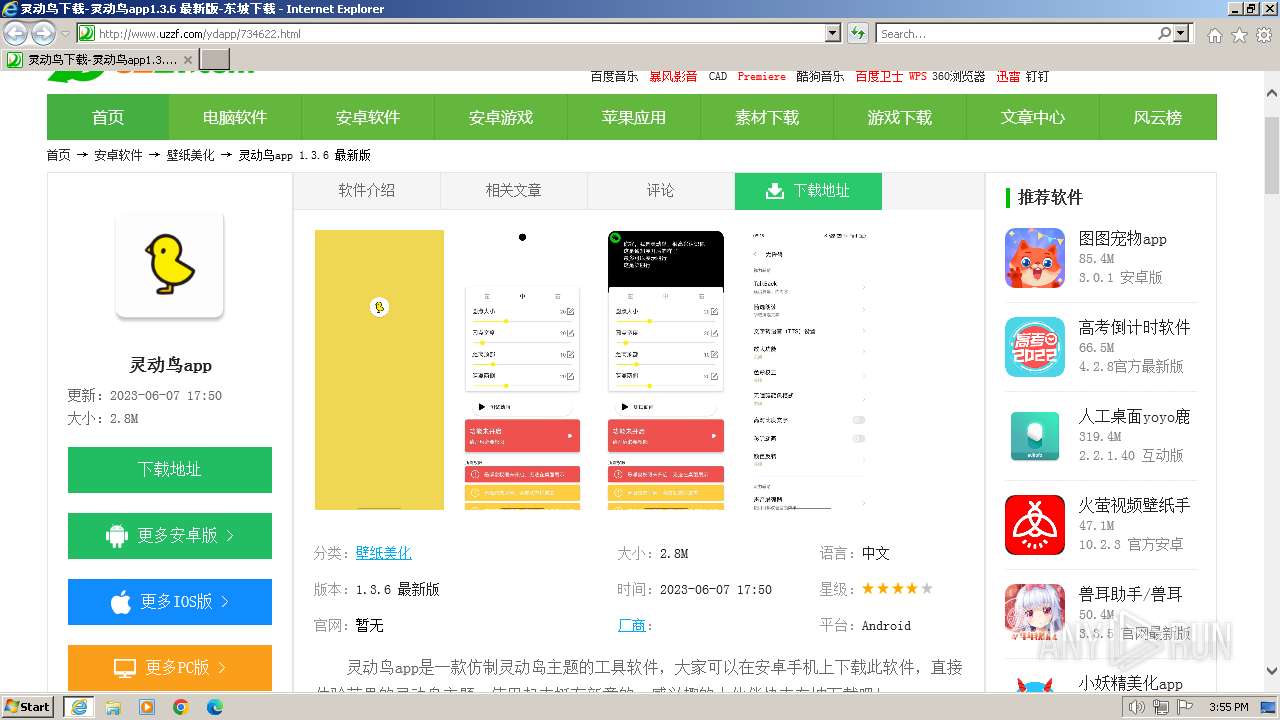This screenshot has width=1280, height=720.
Task: Open the 人工桌面yoyo鹿 icon
Action: (x=1035, y=436)
